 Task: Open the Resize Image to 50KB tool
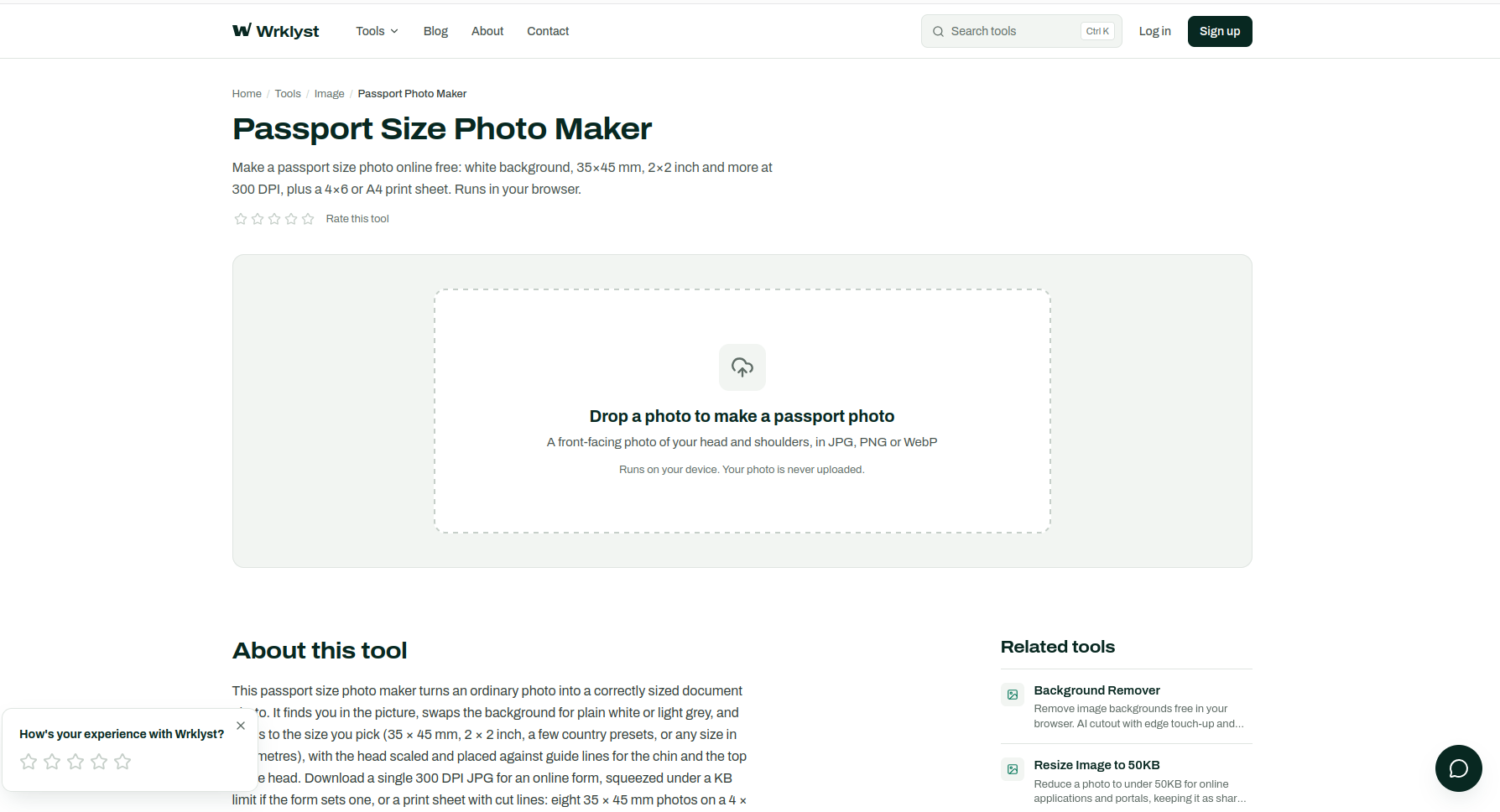point(1126,781)
